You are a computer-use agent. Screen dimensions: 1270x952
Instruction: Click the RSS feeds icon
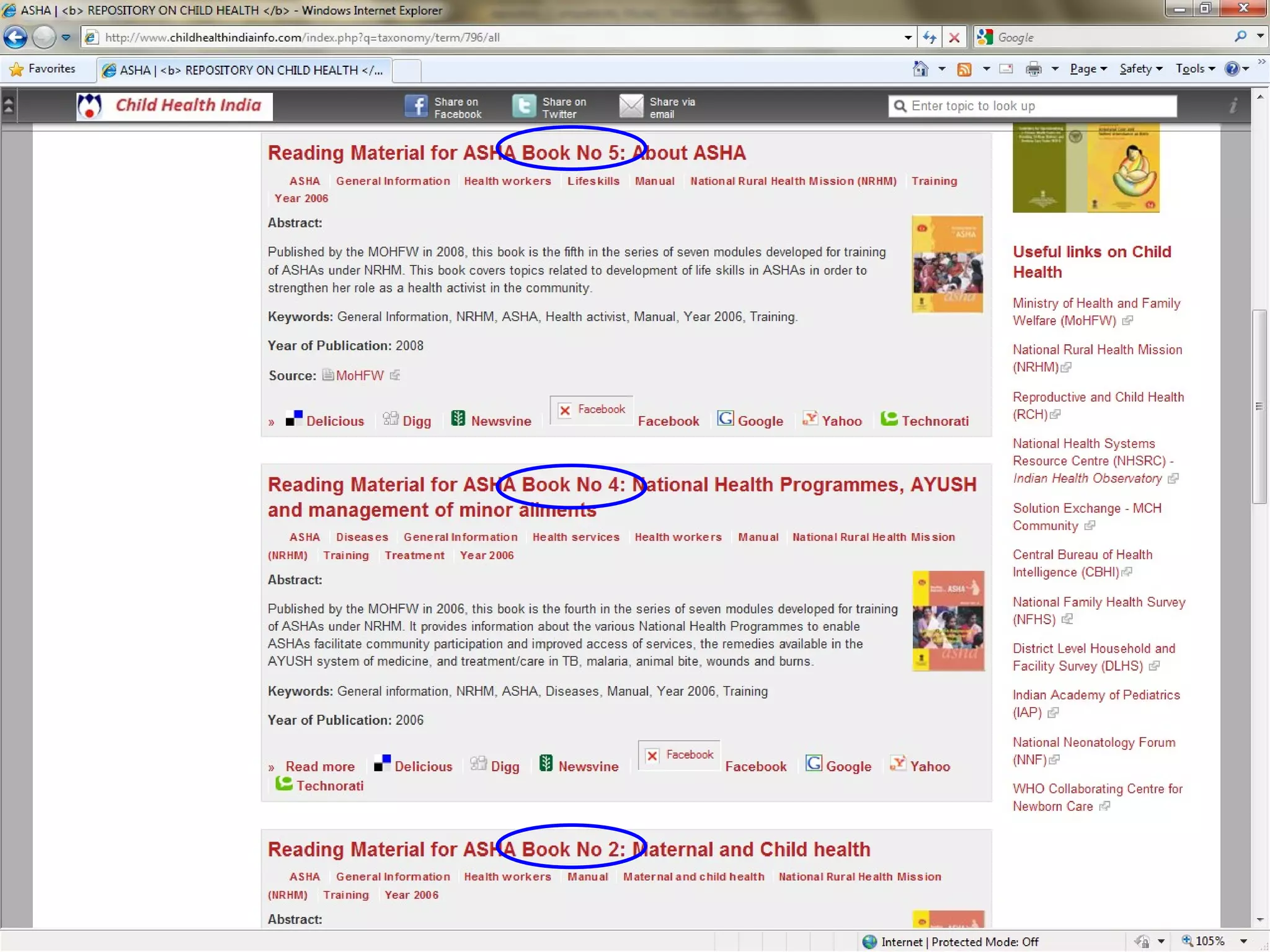(964, 69)
